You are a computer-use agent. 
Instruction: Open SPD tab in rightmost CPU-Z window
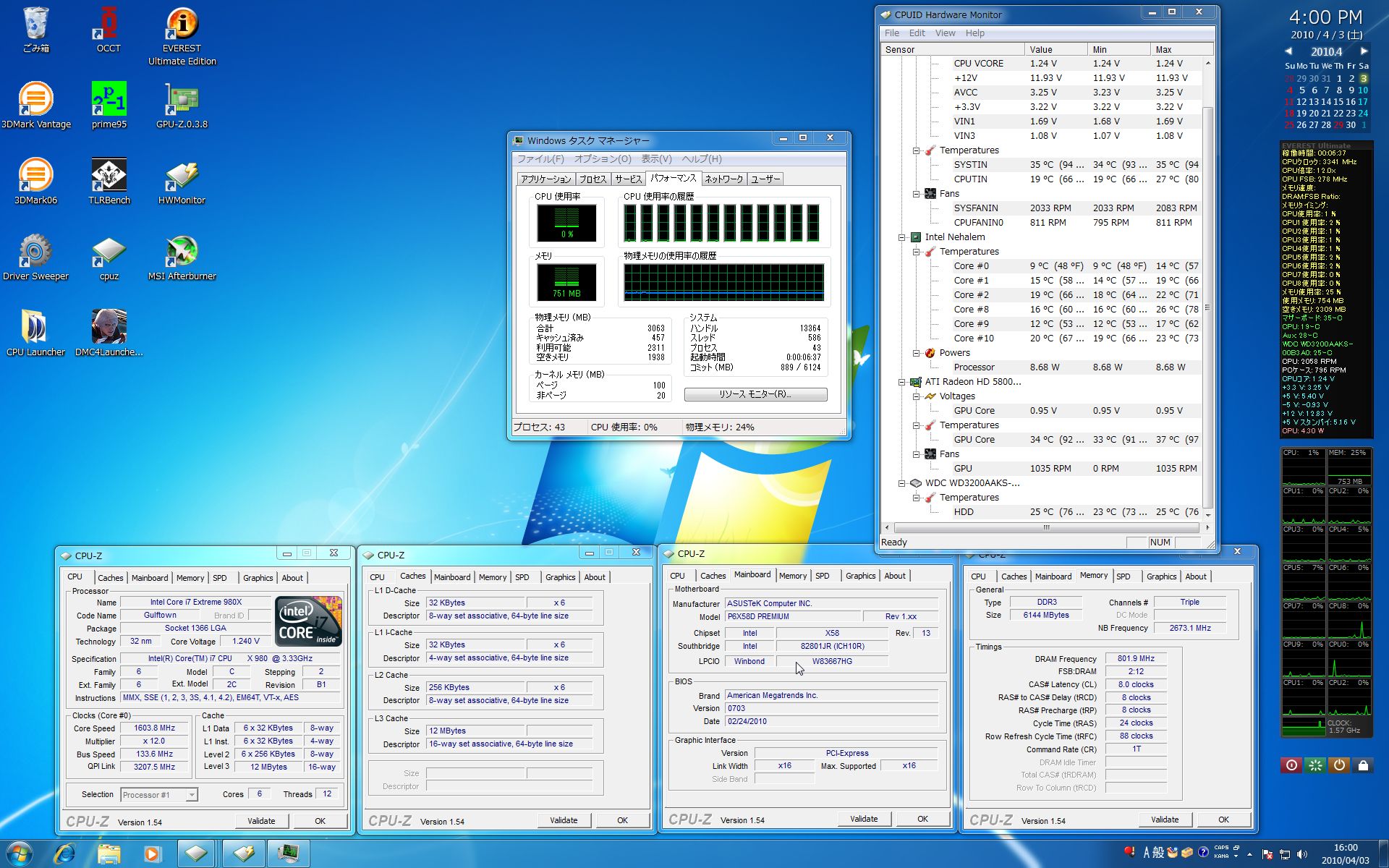[1123, 576]
